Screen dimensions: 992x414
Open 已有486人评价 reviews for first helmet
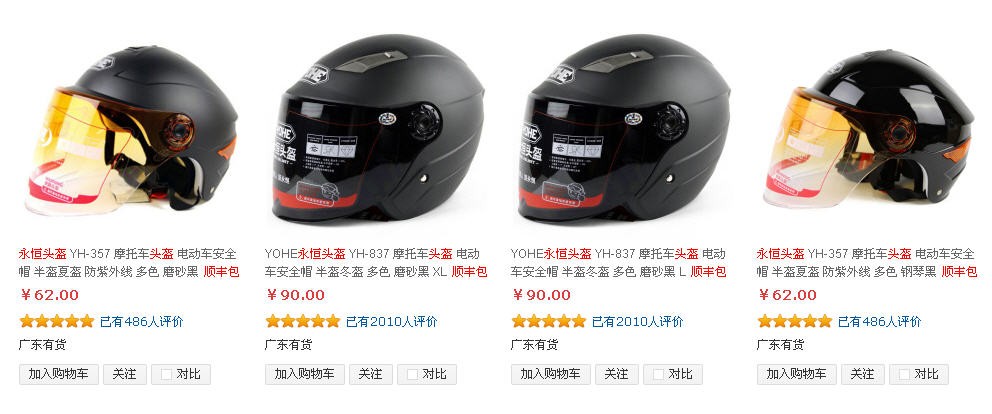(x=142, y=322)
